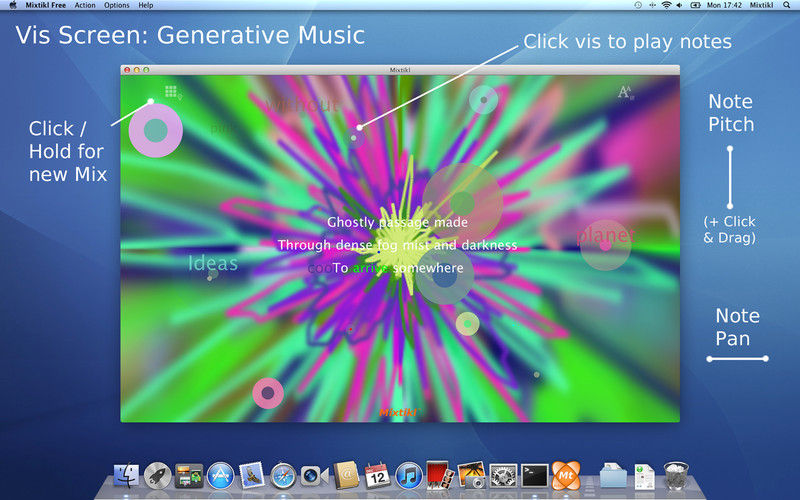Open System Preferences gear icon

tap(503, 476)
